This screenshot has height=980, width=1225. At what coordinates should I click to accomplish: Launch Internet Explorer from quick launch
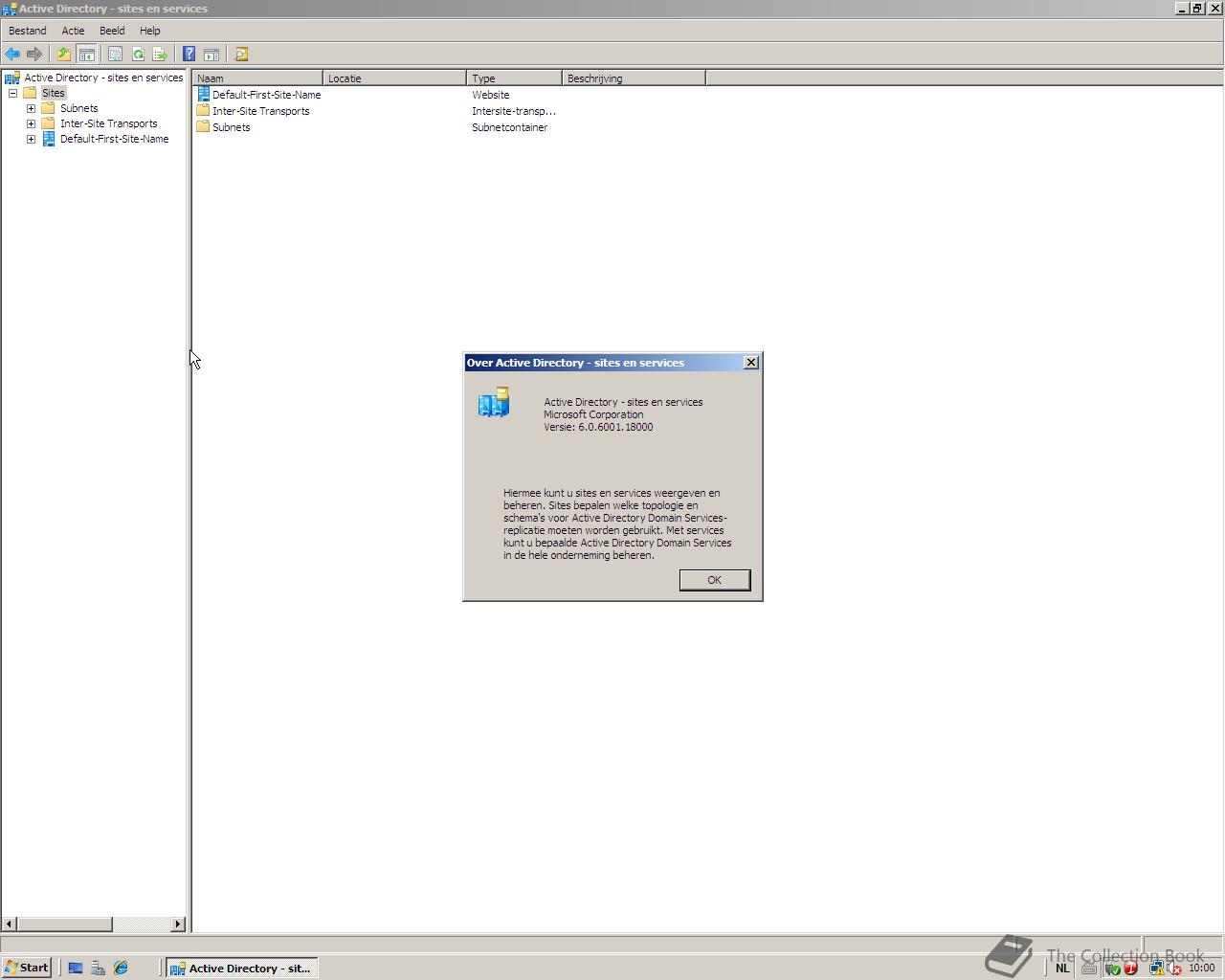(121, 969)
